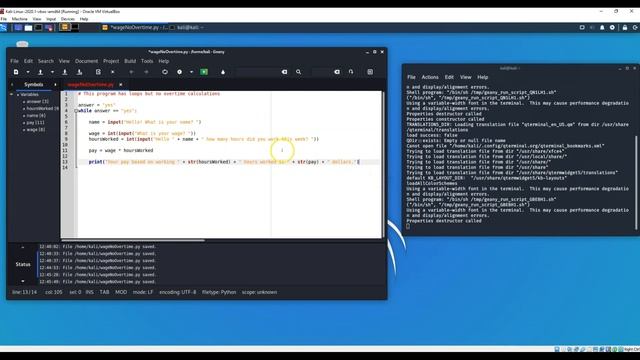Collapse the Variables tree node

[11, 94]
